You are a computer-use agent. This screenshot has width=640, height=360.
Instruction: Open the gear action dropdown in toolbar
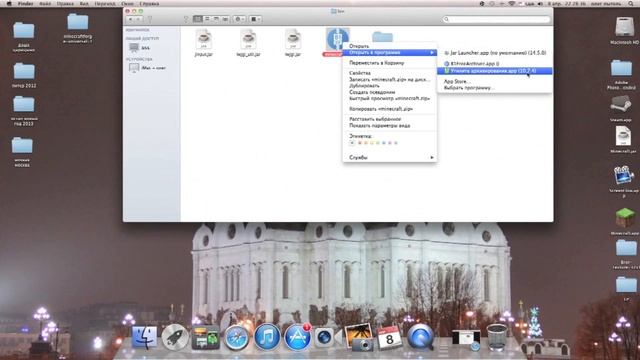click(240, 19)
